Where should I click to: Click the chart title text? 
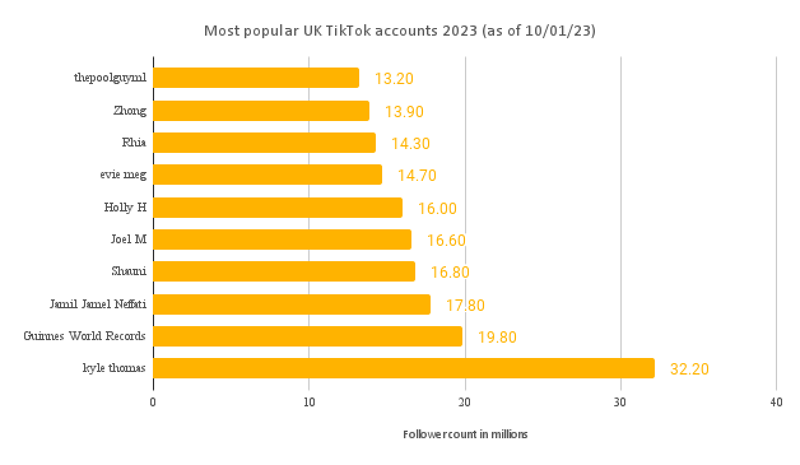point(400,30)
